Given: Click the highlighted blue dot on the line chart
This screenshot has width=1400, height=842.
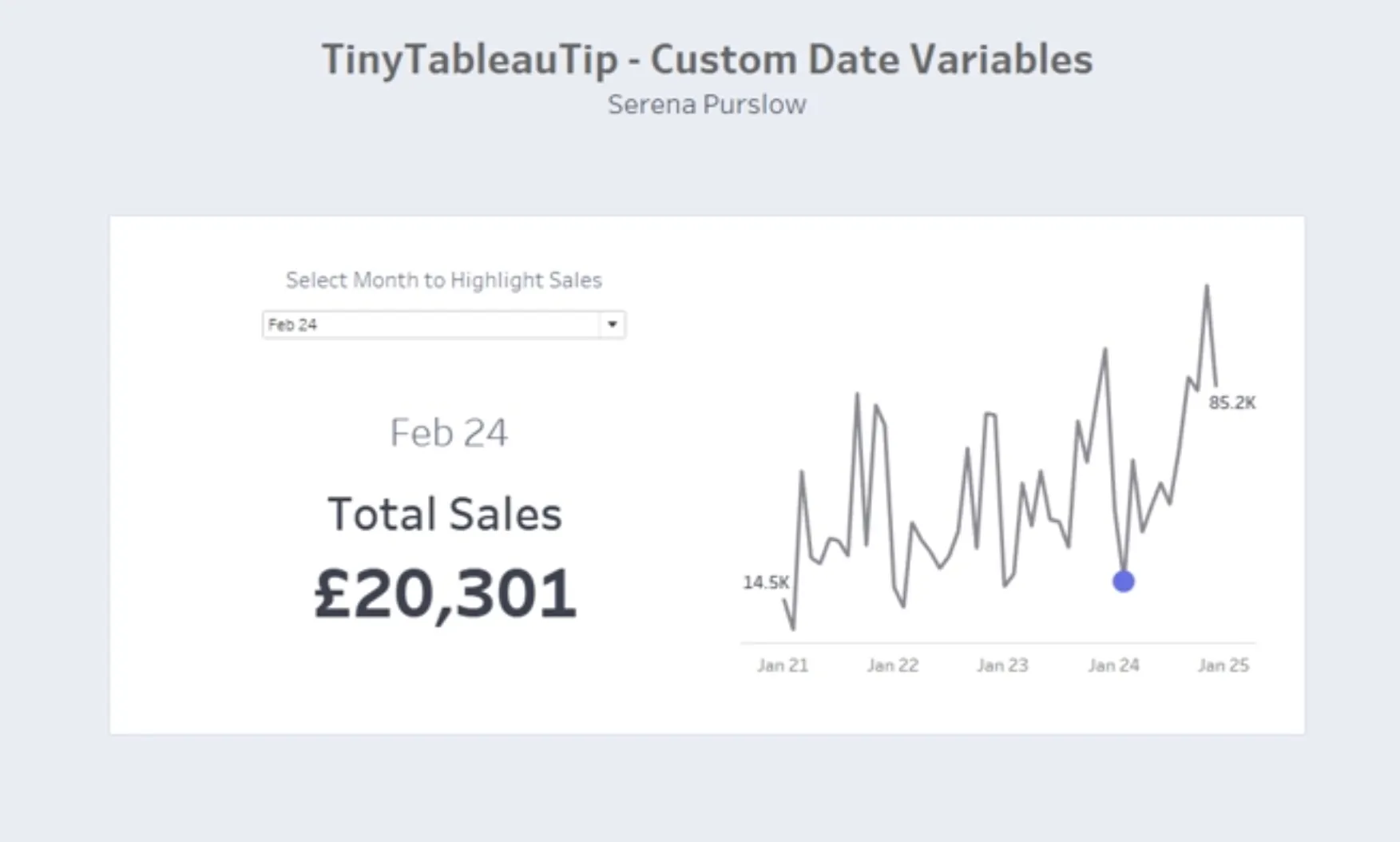Looking at the screenshot, I should pyautogui.click(x=1122, y=582).
